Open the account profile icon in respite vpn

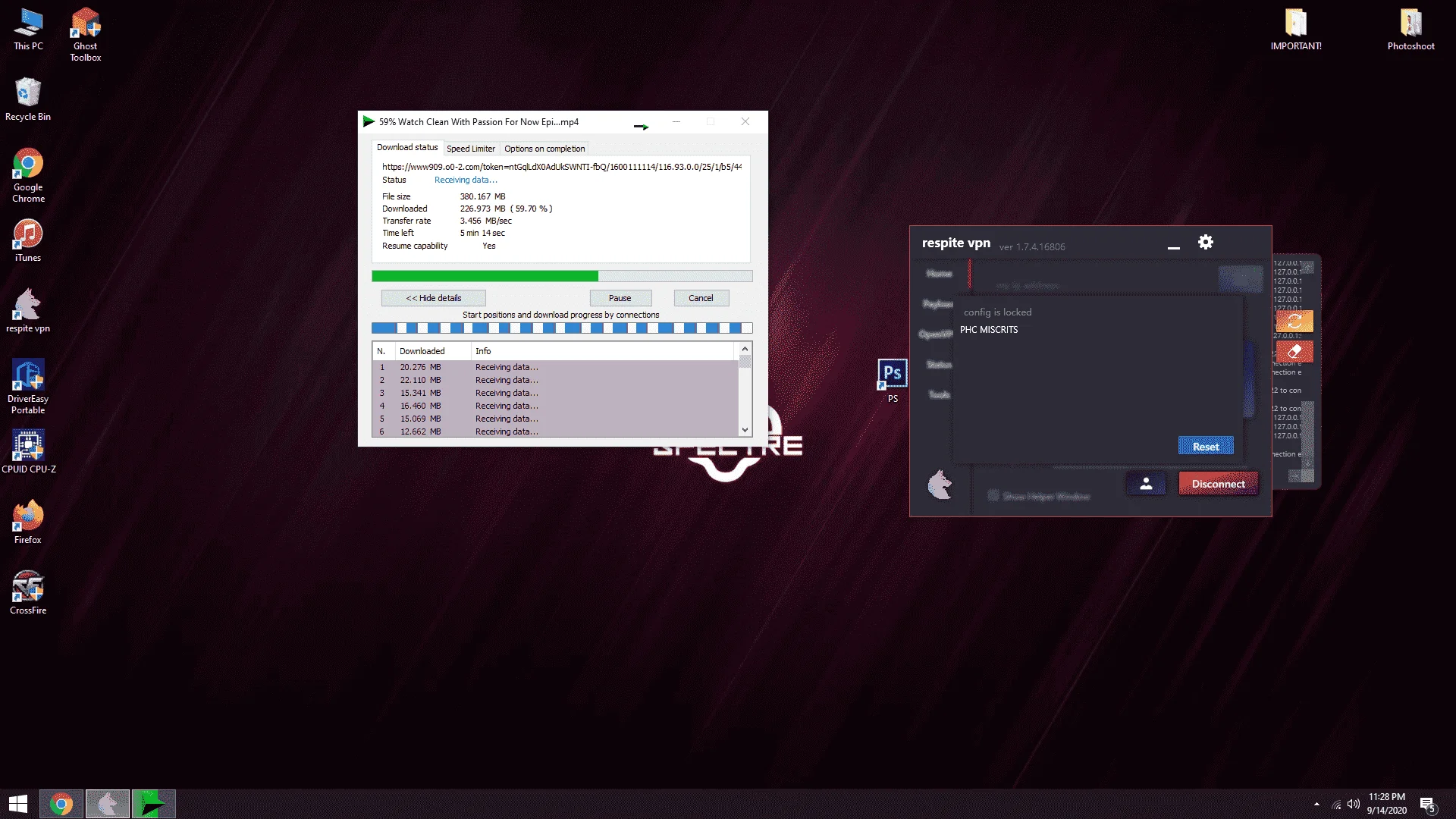[x=1146, y=484]
